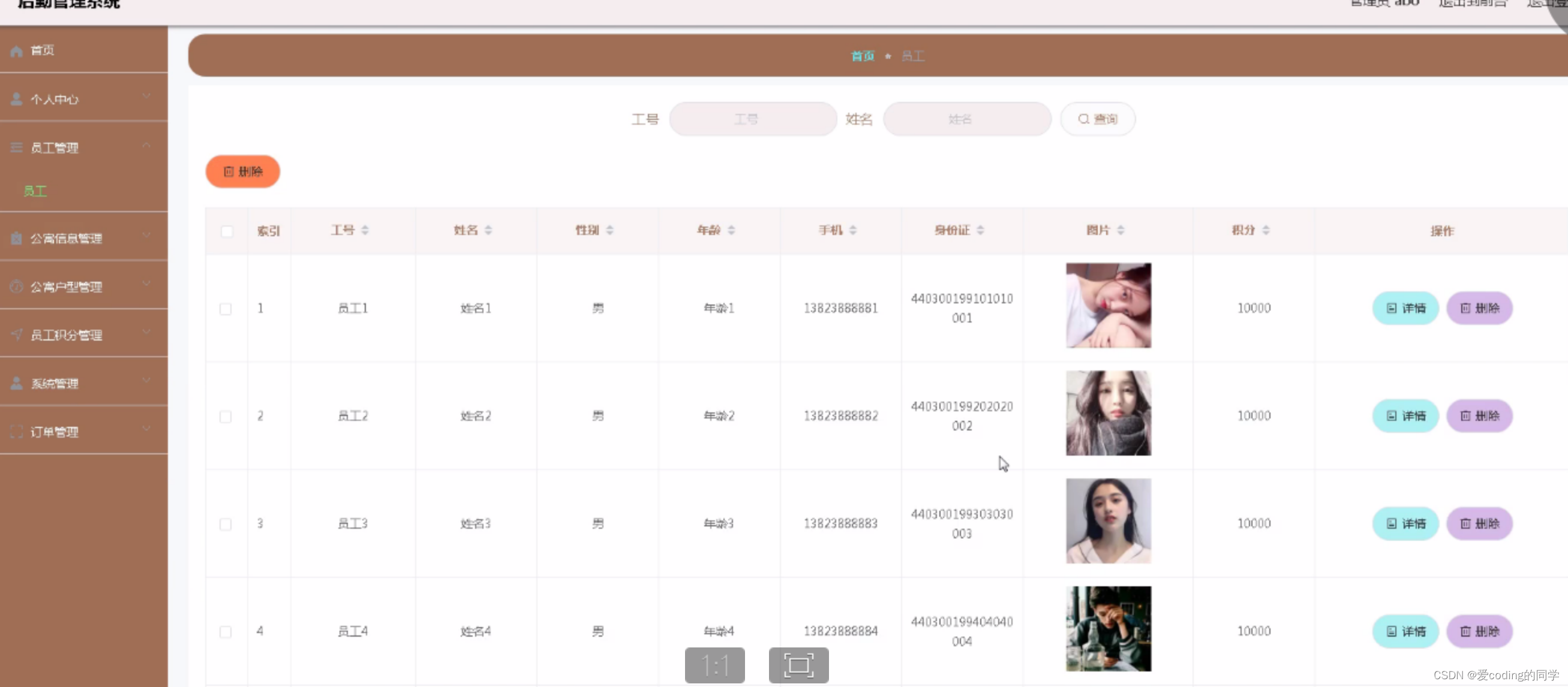The width and height of the screenshot is (1568, 687).
Task: Sort by the 身份证 column arrows
Action: 981,230
